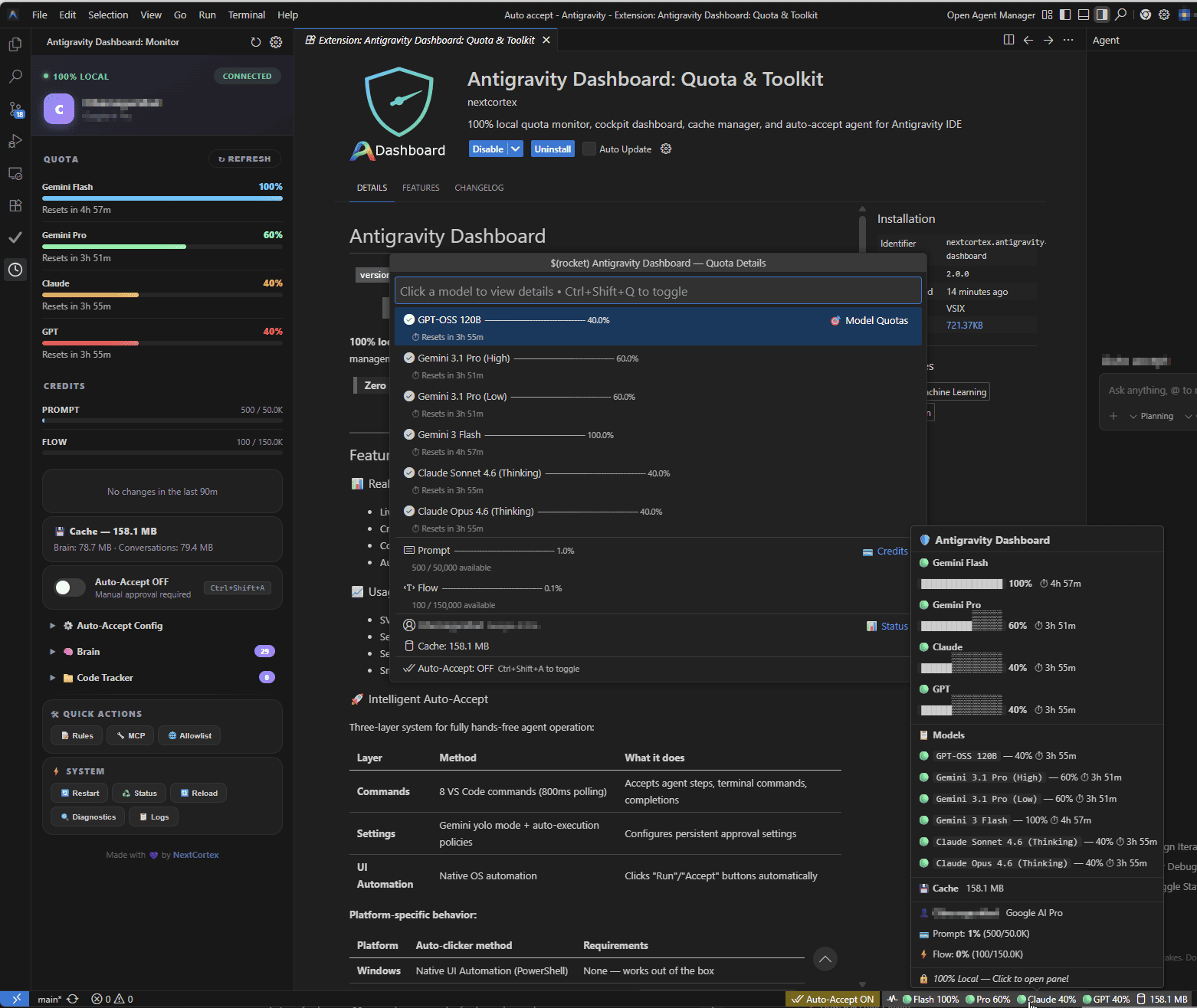Image resolution: width=1197 pixels, height=1008 pixels.
Task: Click the remote window indicator in status bar
Action: 15,999
